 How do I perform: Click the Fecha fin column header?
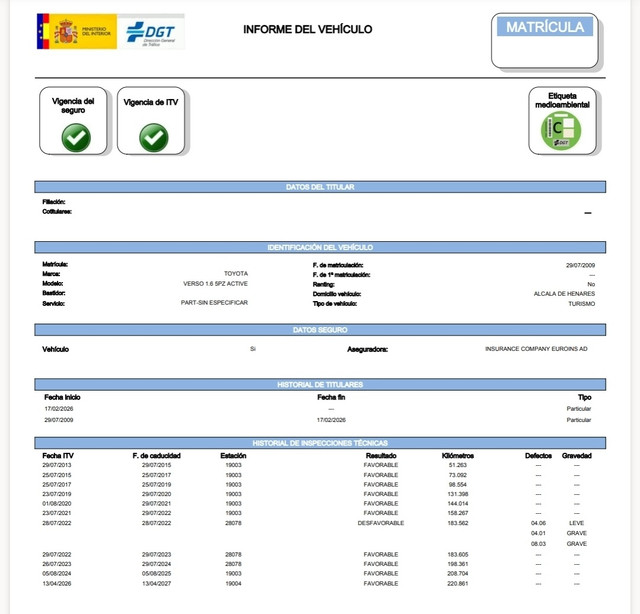[x=331, y=397]
